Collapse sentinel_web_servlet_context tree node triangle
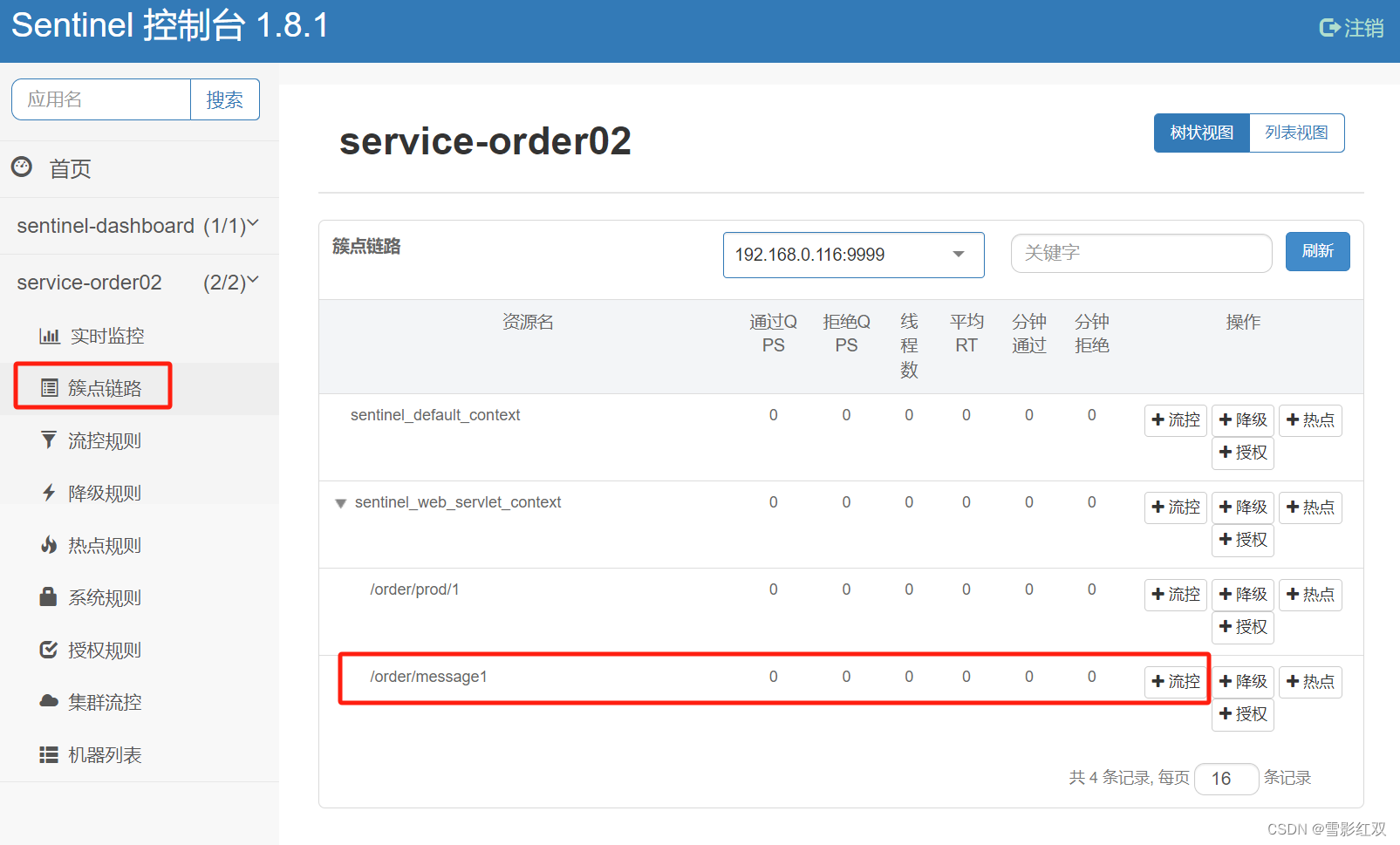Image resolution: width=1400 pixels, height=845 pixels. coord(341,503)
